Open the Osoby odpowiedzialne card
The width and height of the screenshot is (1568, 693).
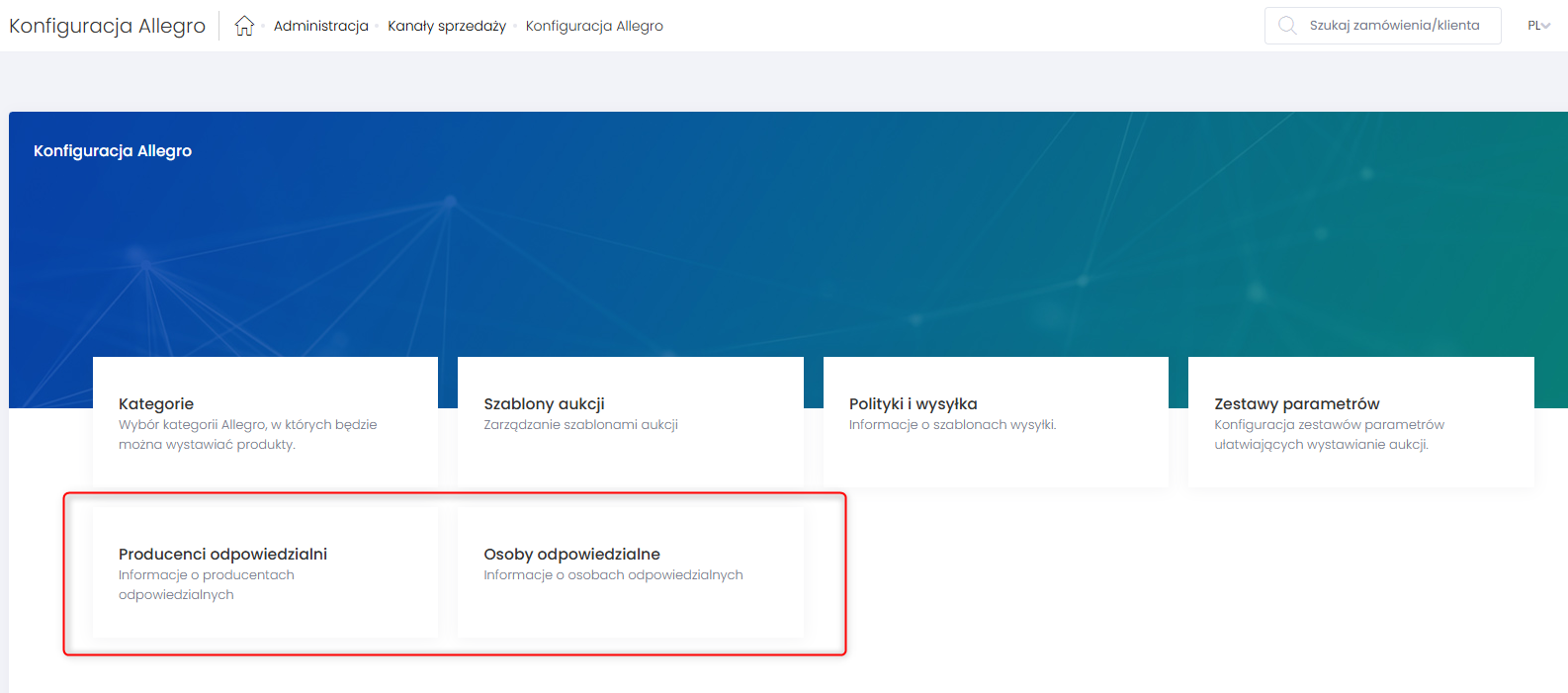(x=631, y=572)
